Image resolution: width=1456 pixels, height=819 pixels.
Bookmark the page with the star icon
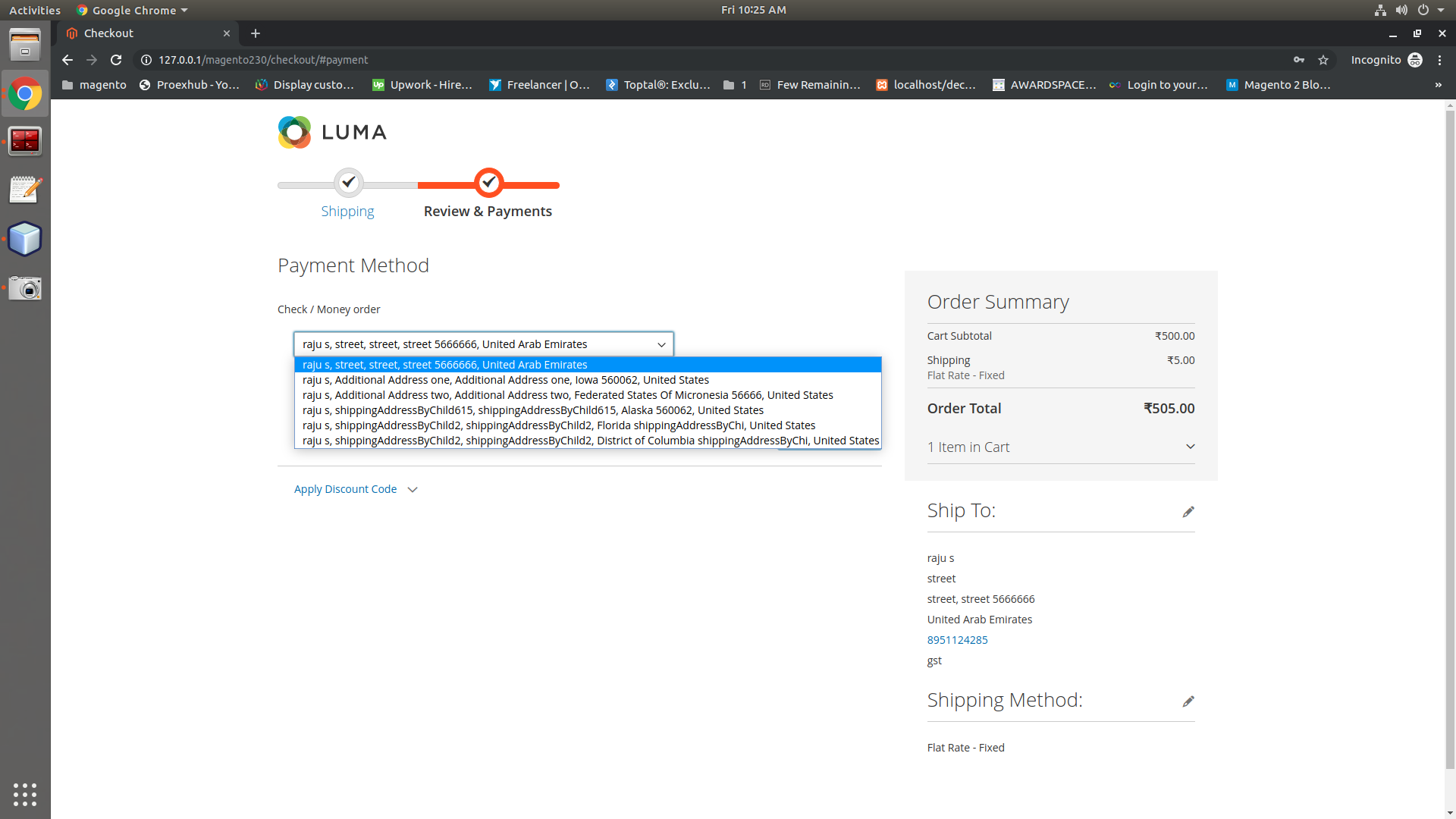1323,60
